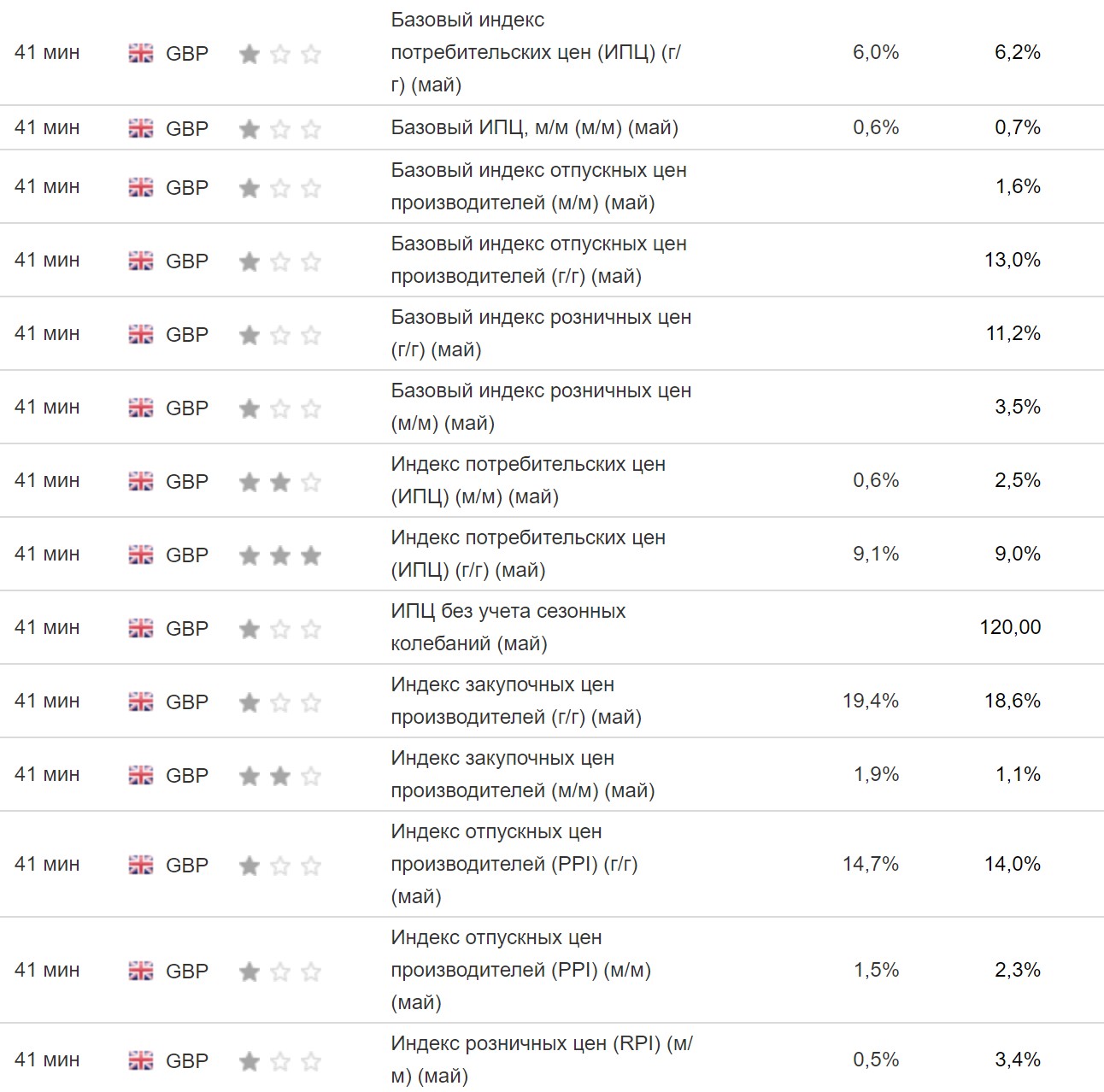This screenshot has height=1092, width=1104.
Task: Click UK flag icon beside Базовый ИПЦ, м/м
Action: [x=140, y=128]
